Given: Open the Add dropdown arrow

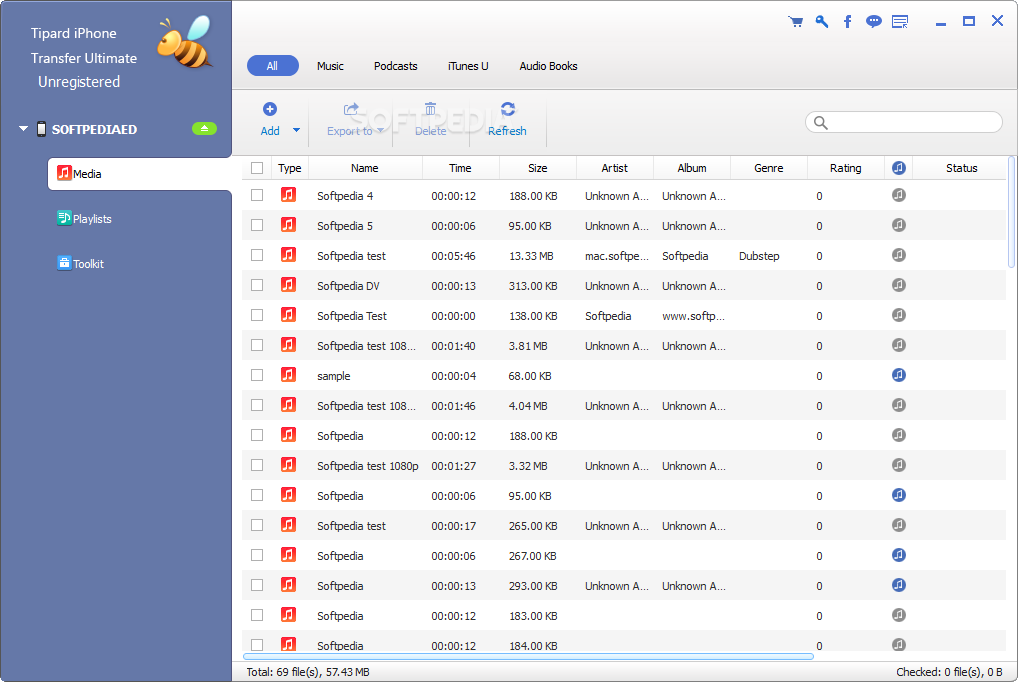Looking at the screenshot, I should point(297,130).
